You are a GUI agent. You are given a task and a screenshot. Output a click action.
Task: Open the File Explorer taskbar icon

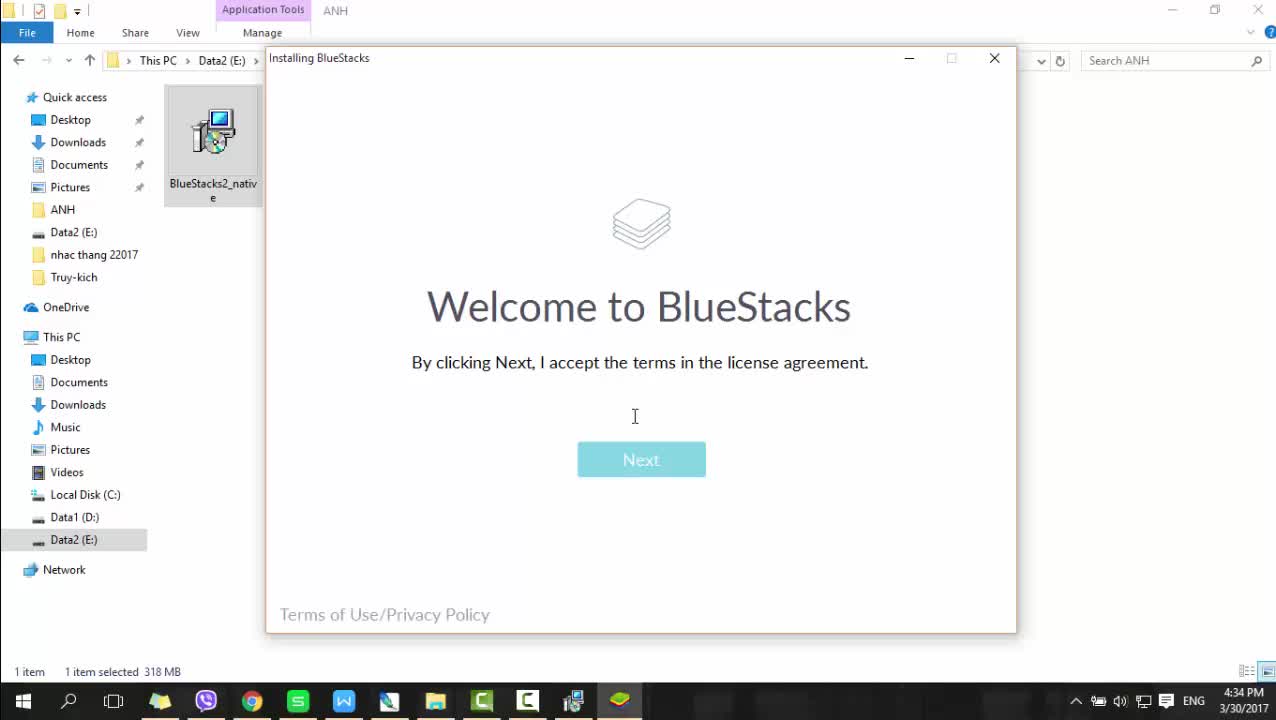click(x=435, y=701)
